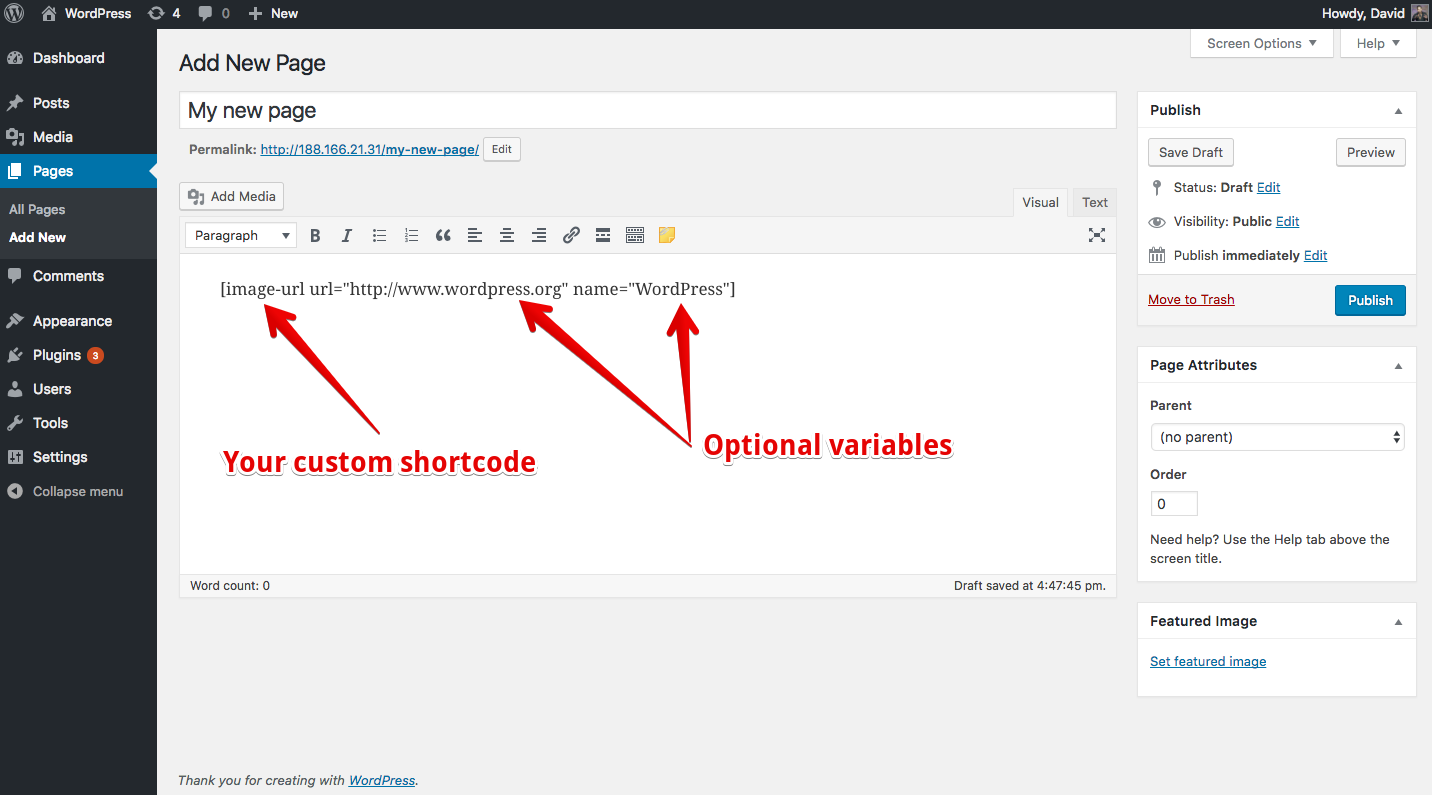The width and height of the screenshot is (1432, 795).
Task: Align text center
Action: [507, 235]
